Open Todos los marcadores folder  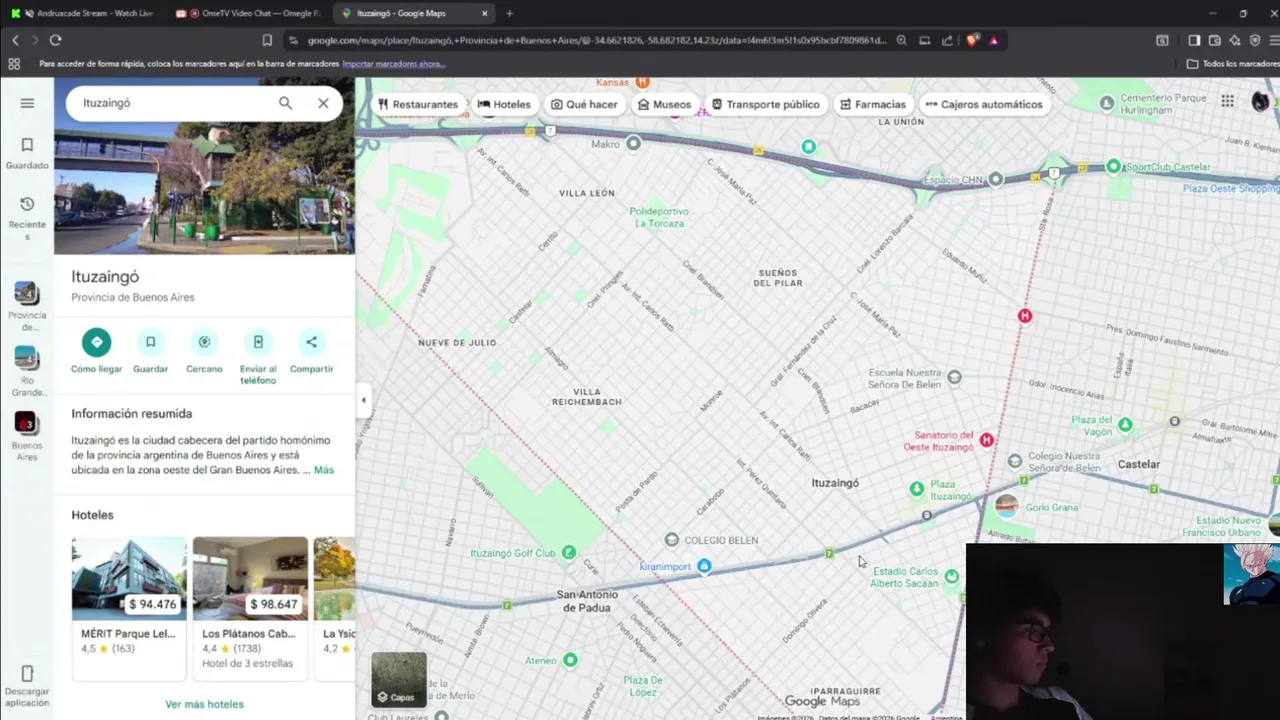[x=1233, y=64]
